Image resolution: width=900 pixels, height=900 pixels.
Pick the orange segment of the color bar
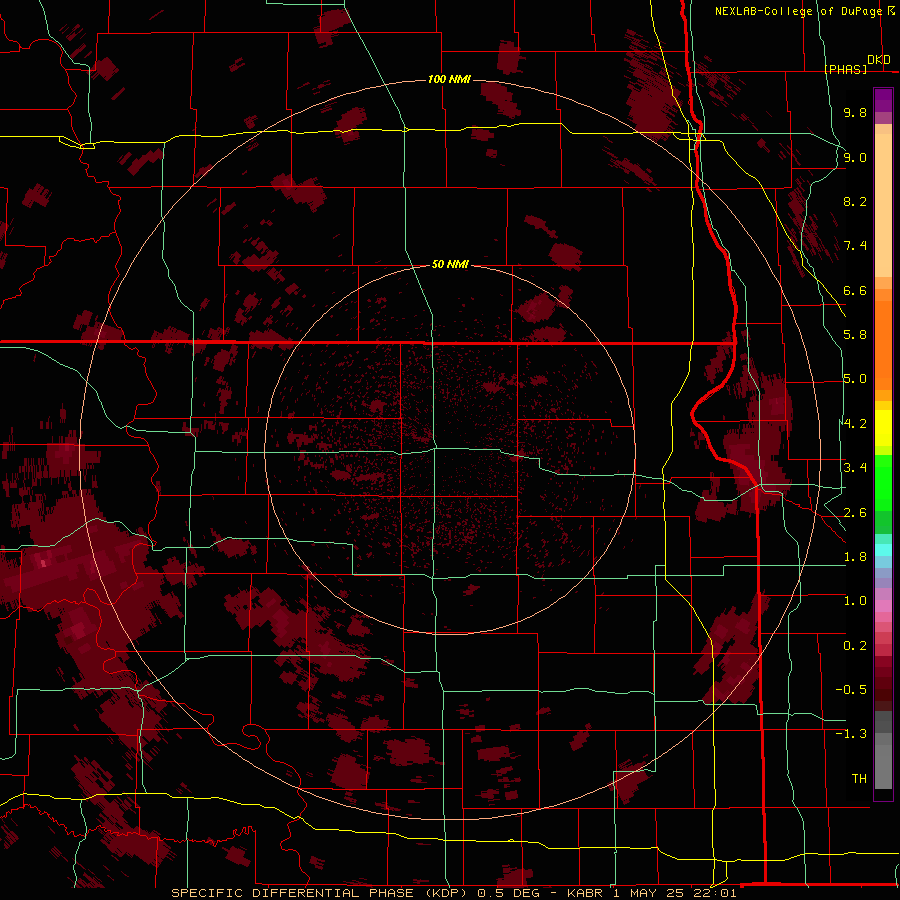pos(883,344)
